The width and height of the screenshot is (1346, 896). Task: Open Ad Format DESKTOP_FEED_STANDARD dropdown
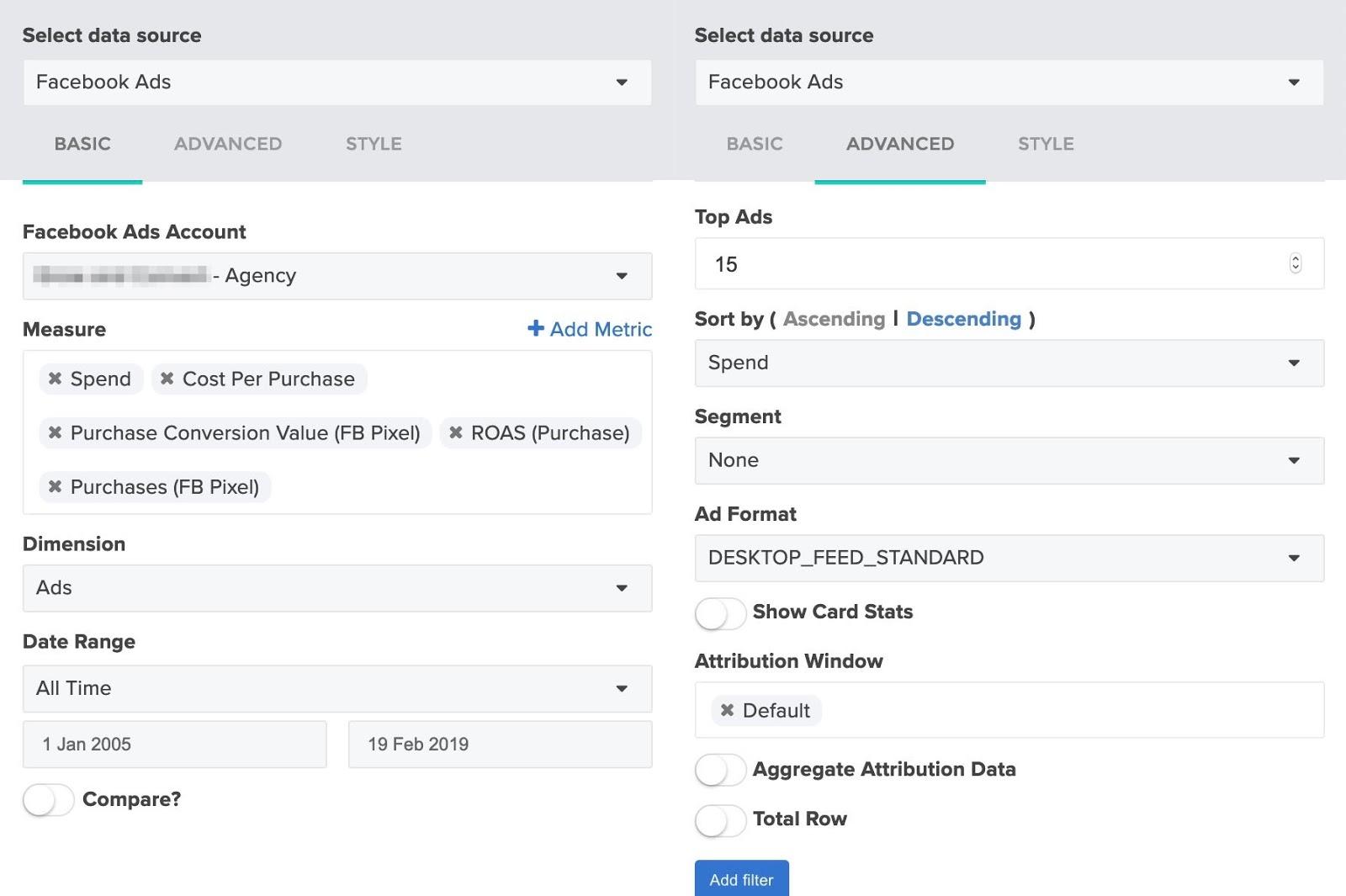coord(1010,558)
